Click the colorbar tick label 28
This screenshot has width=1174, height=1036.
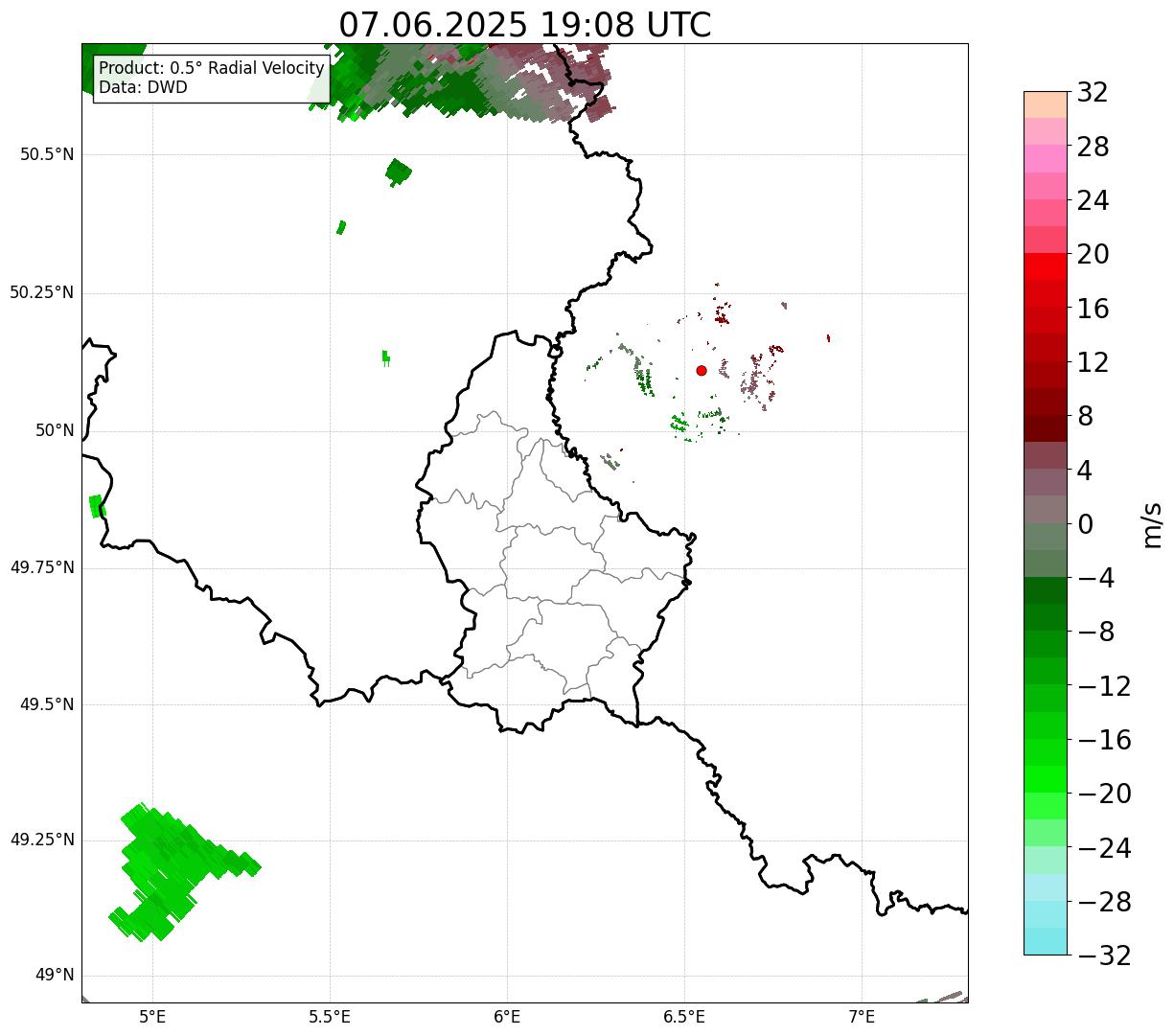pyautogui.click(x=1093, y=147)
